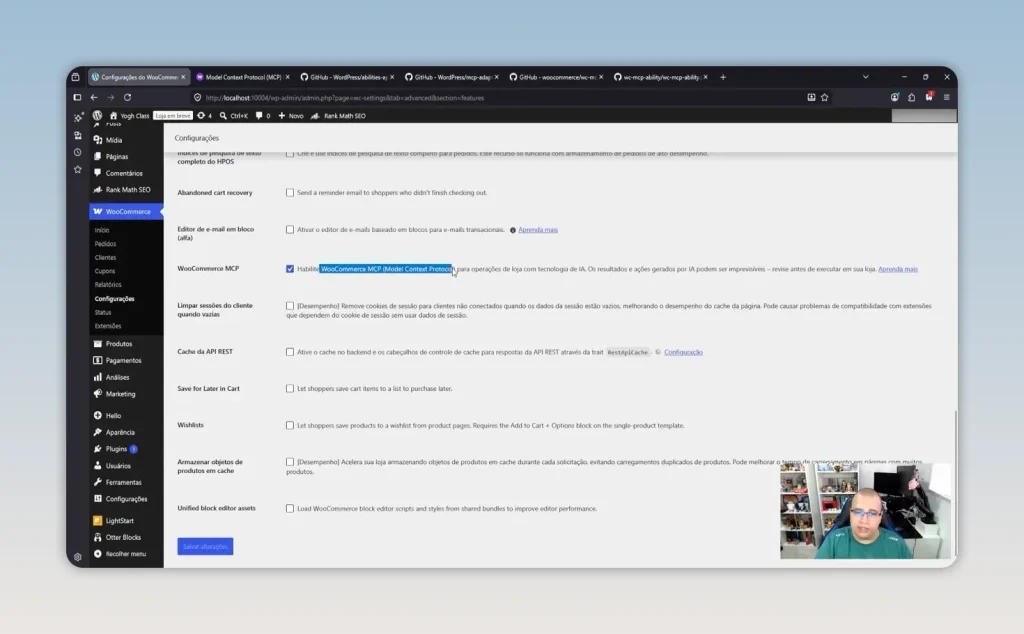Screen dimensions: 1024x634
Task: Enable Cache da API REST checkbox
Action: [290, 351]
